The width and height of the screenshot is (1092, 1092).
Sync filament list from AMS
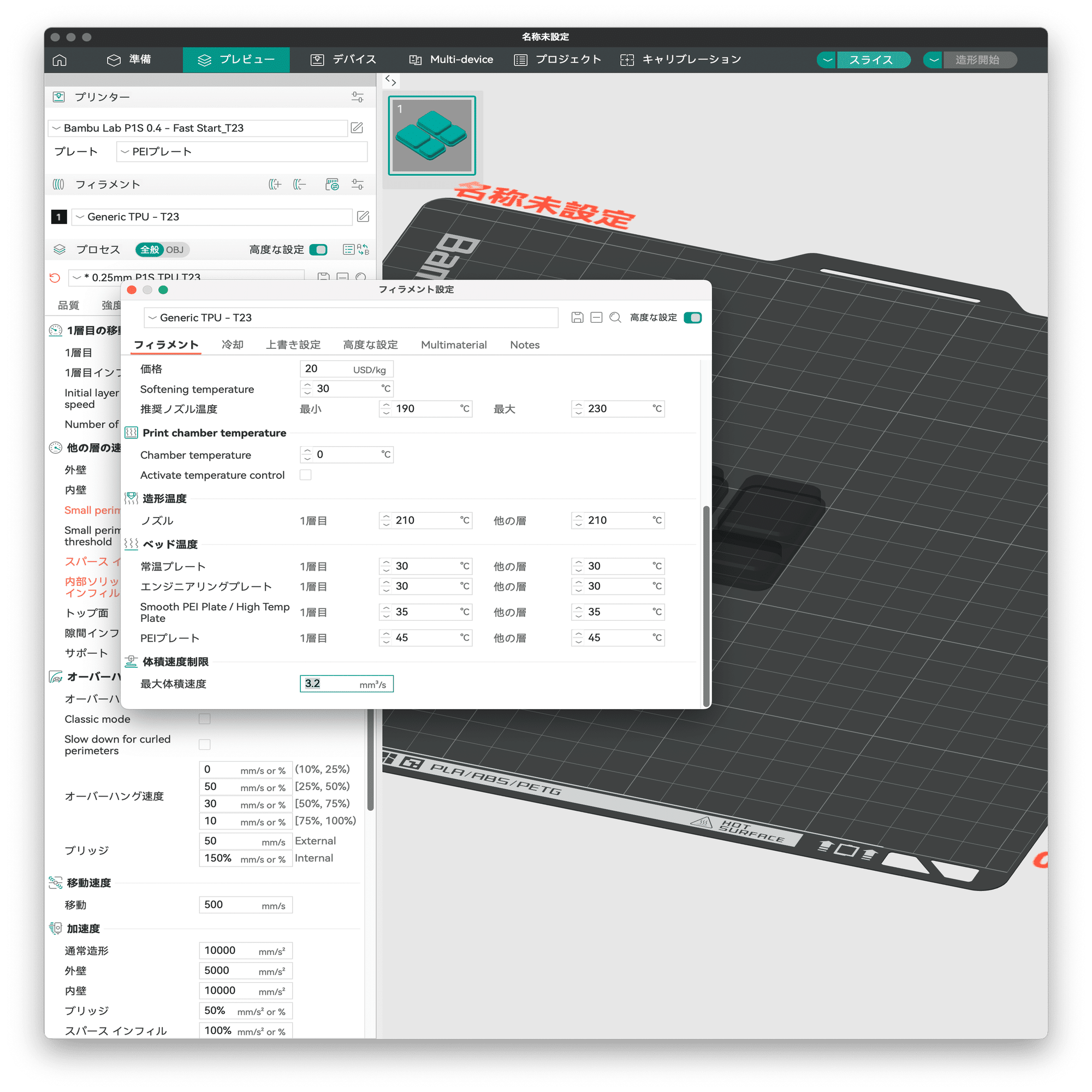(x=333, y=184)
